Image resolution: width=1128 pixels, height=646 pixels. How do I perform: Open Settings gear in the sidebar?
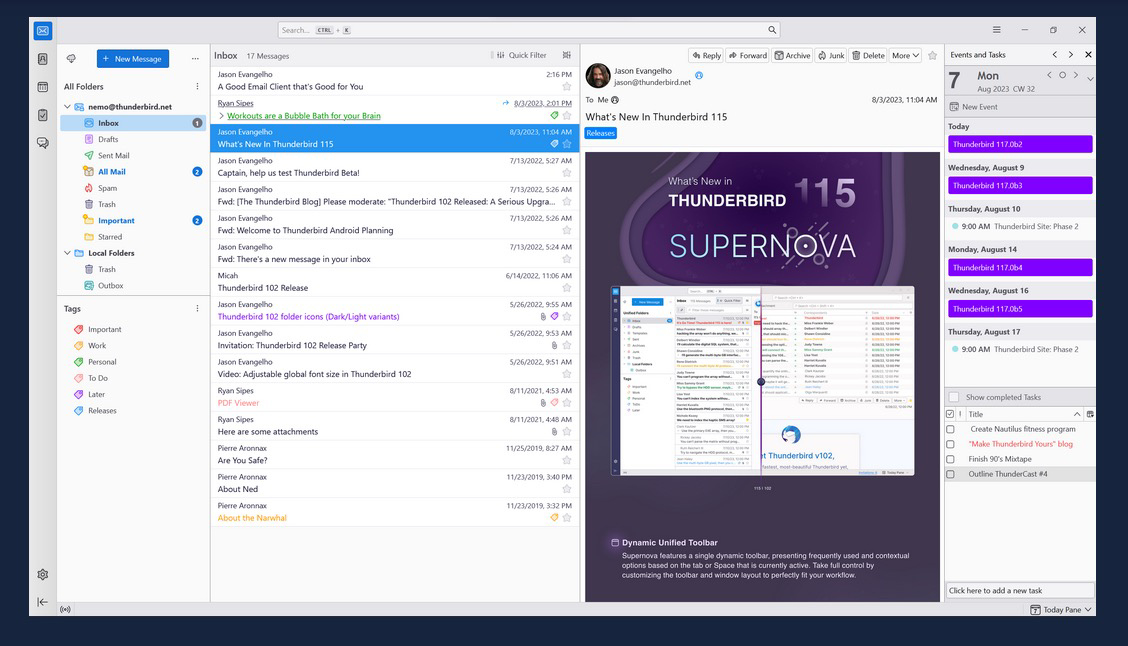click(x=42, y=575)
